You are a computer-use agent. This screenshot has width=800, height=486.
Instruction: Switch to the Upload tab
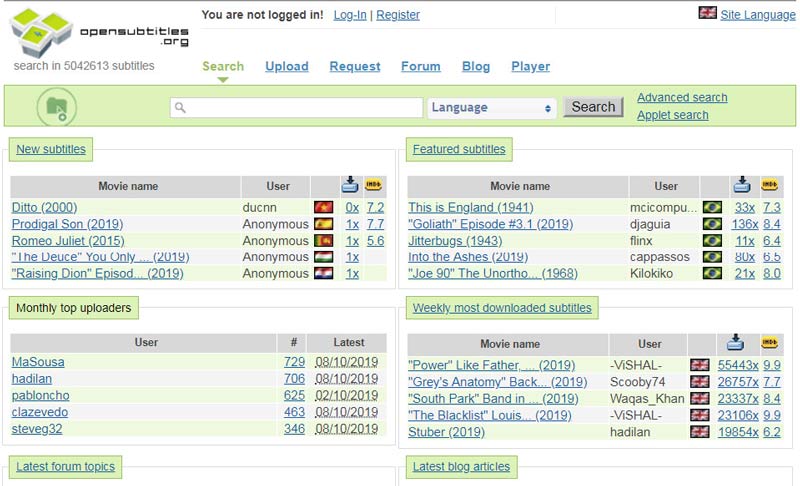click(286, 66)
